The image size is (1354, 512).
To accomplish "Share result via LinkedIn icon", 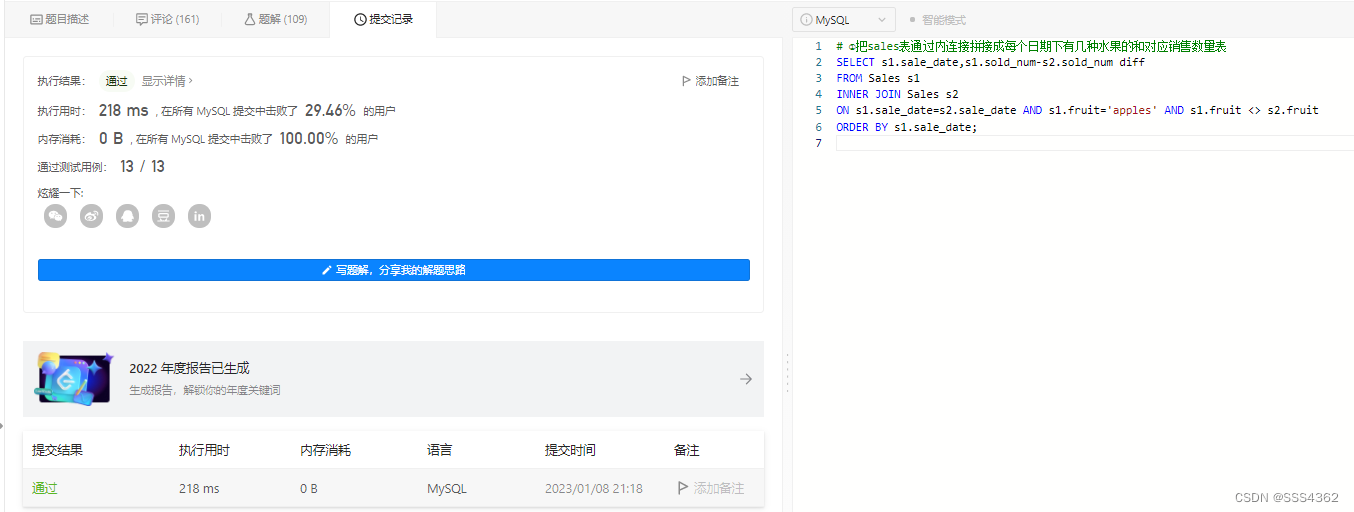I will click(x=200, y=216).
